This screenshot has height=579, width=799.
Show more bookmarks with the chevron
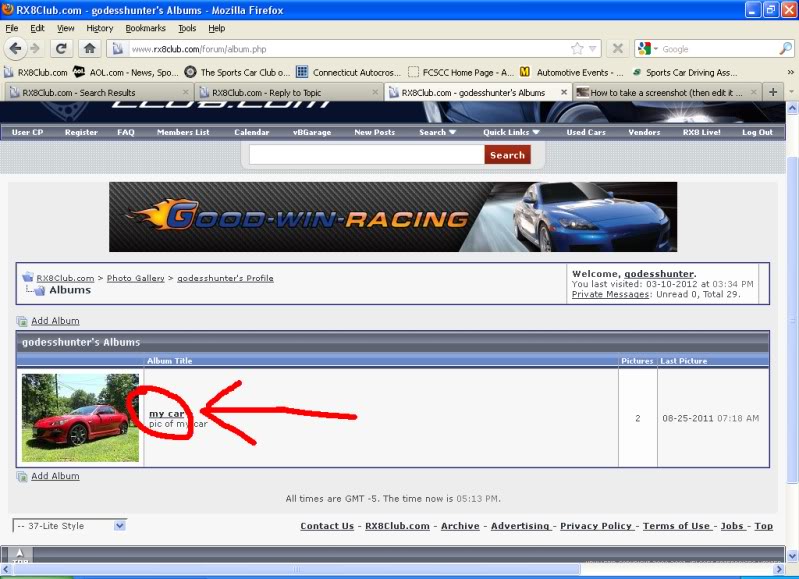[x=790, y=72]
